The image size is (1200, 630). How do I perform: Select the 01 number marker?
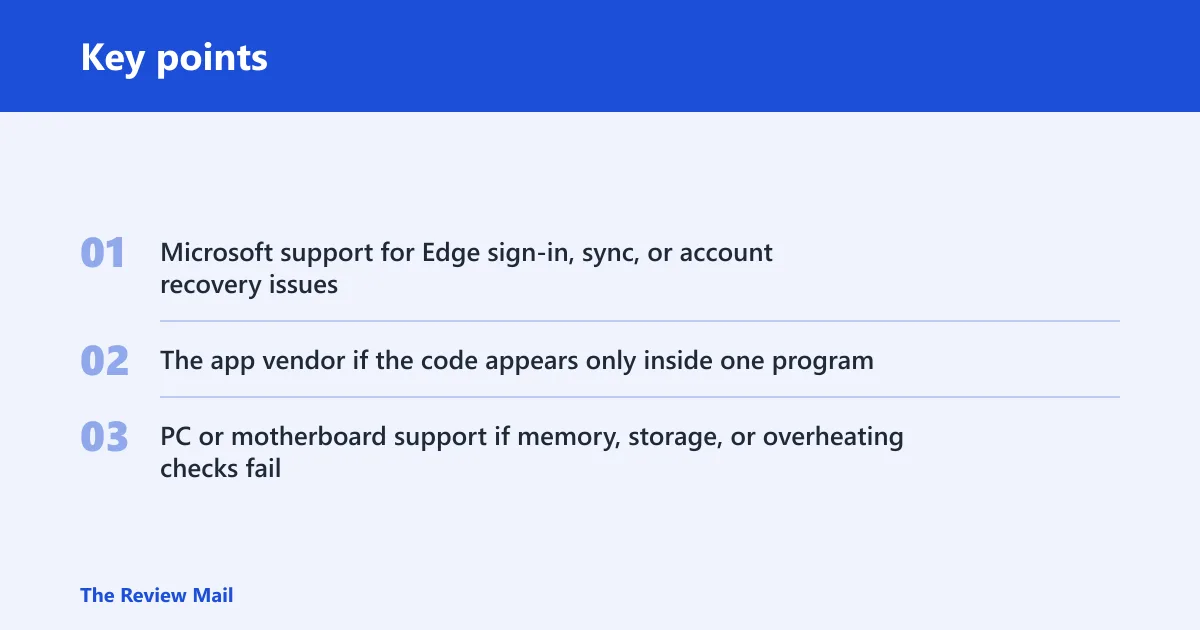tap(103, 253)
